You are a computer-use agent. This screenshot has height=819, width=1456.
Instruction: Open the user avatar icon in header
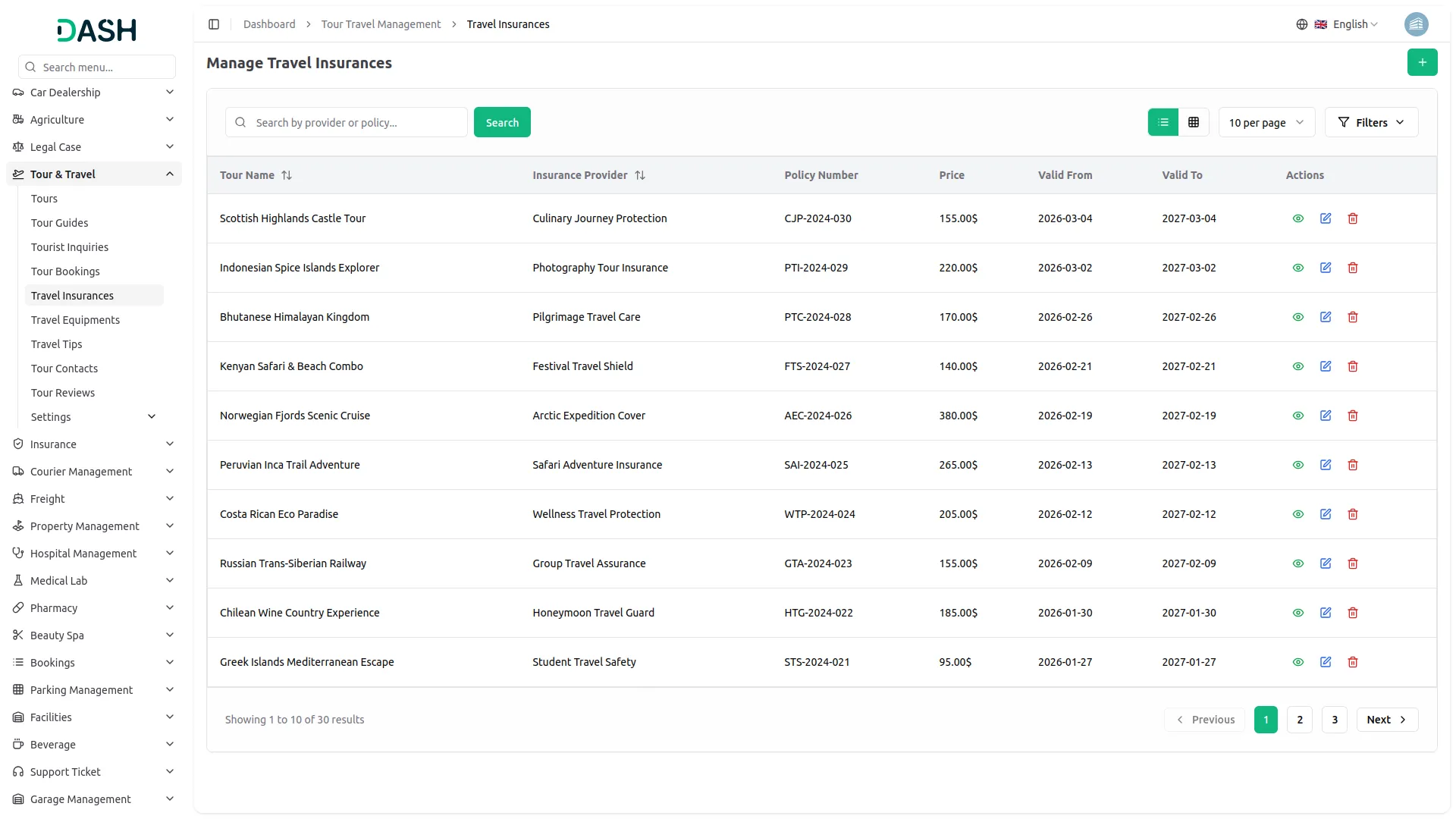coord(1417,24)
